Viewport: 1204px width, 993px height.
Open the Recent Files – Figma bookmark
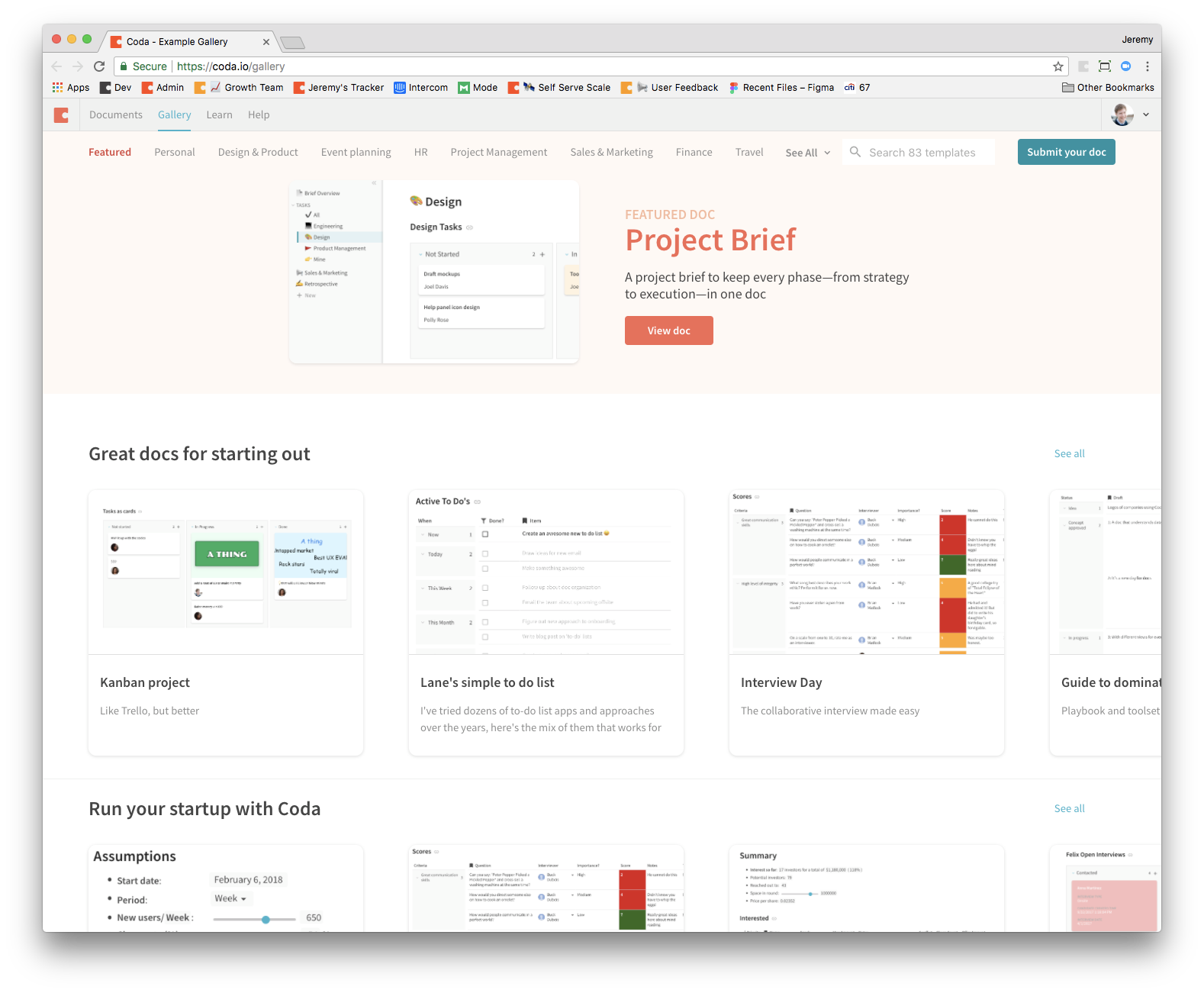click(782, 88)
